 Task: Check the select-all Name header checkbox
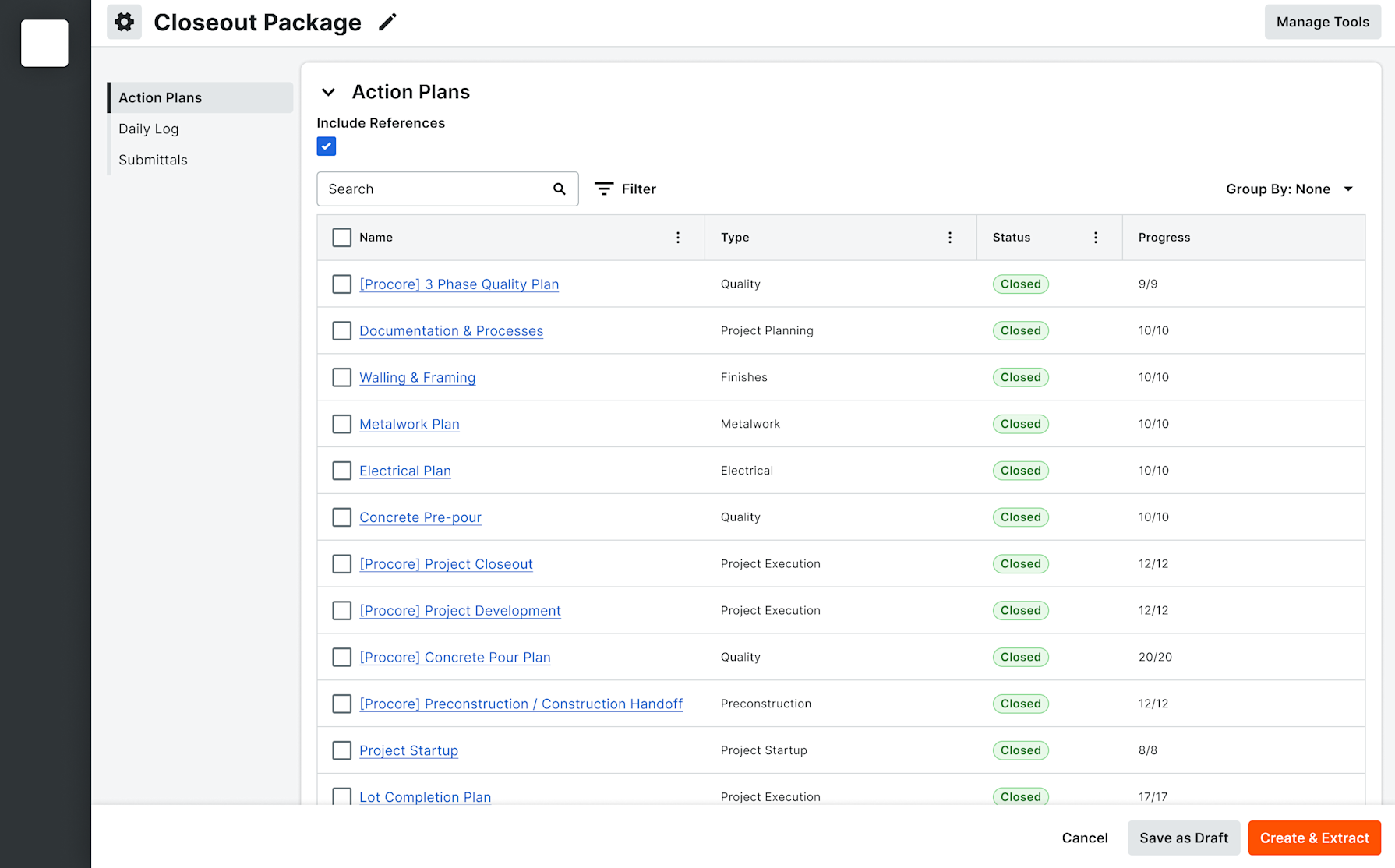coord(342,238)
